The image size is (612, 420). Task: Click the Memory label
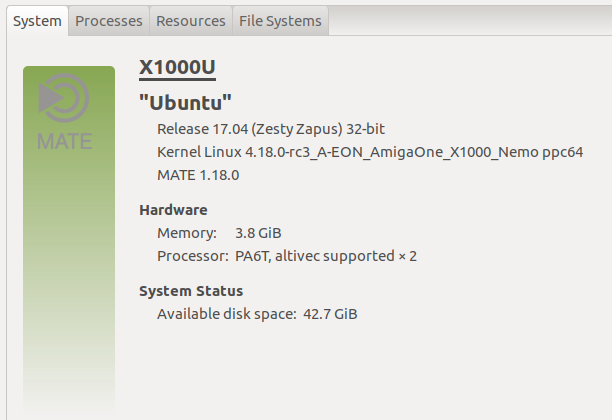186,233
